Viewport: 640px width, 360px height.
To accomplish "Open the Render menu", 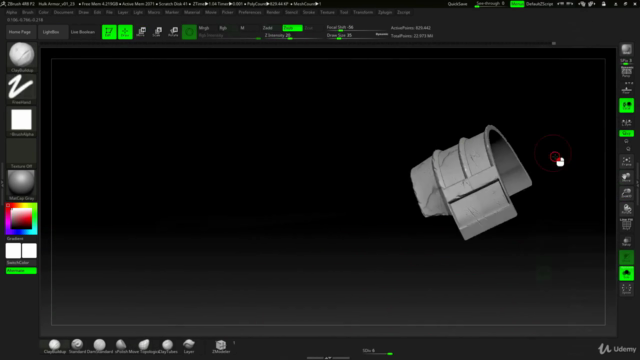I will click(273, 12).
